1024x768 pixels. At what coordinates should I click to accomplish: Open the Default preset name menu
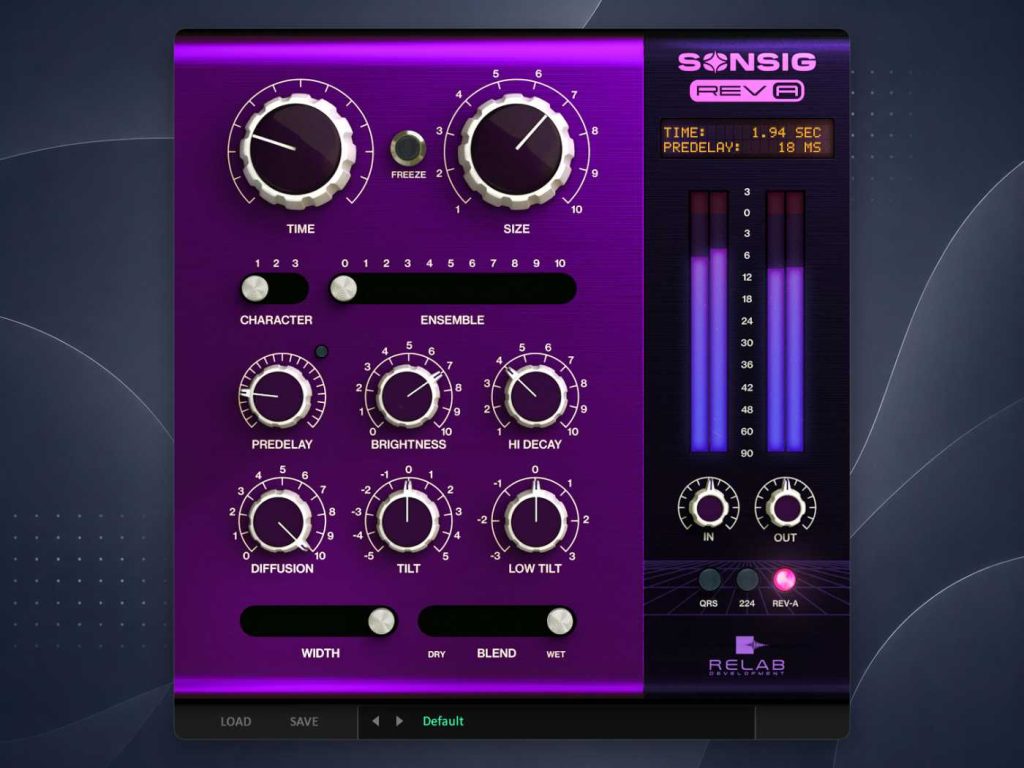pos(443,721)
